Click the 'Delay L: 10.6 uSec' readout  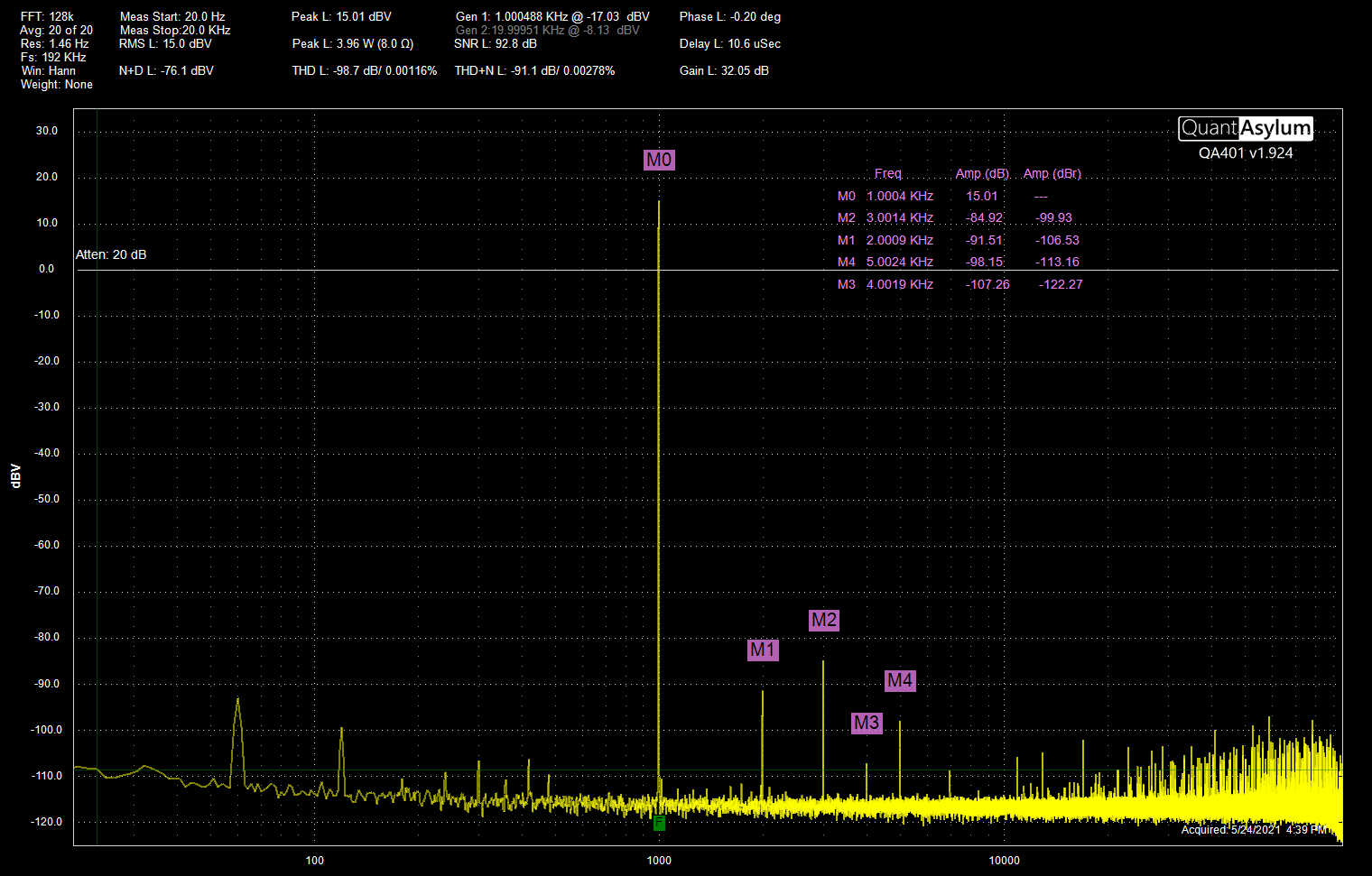pyautogui.click(x=730, y=43)
